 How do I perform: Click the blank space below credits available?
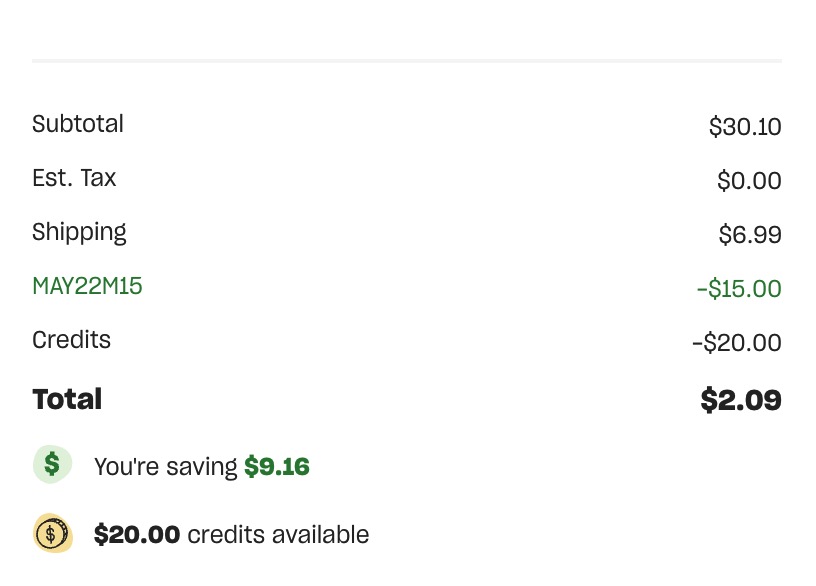coord(407,572)
